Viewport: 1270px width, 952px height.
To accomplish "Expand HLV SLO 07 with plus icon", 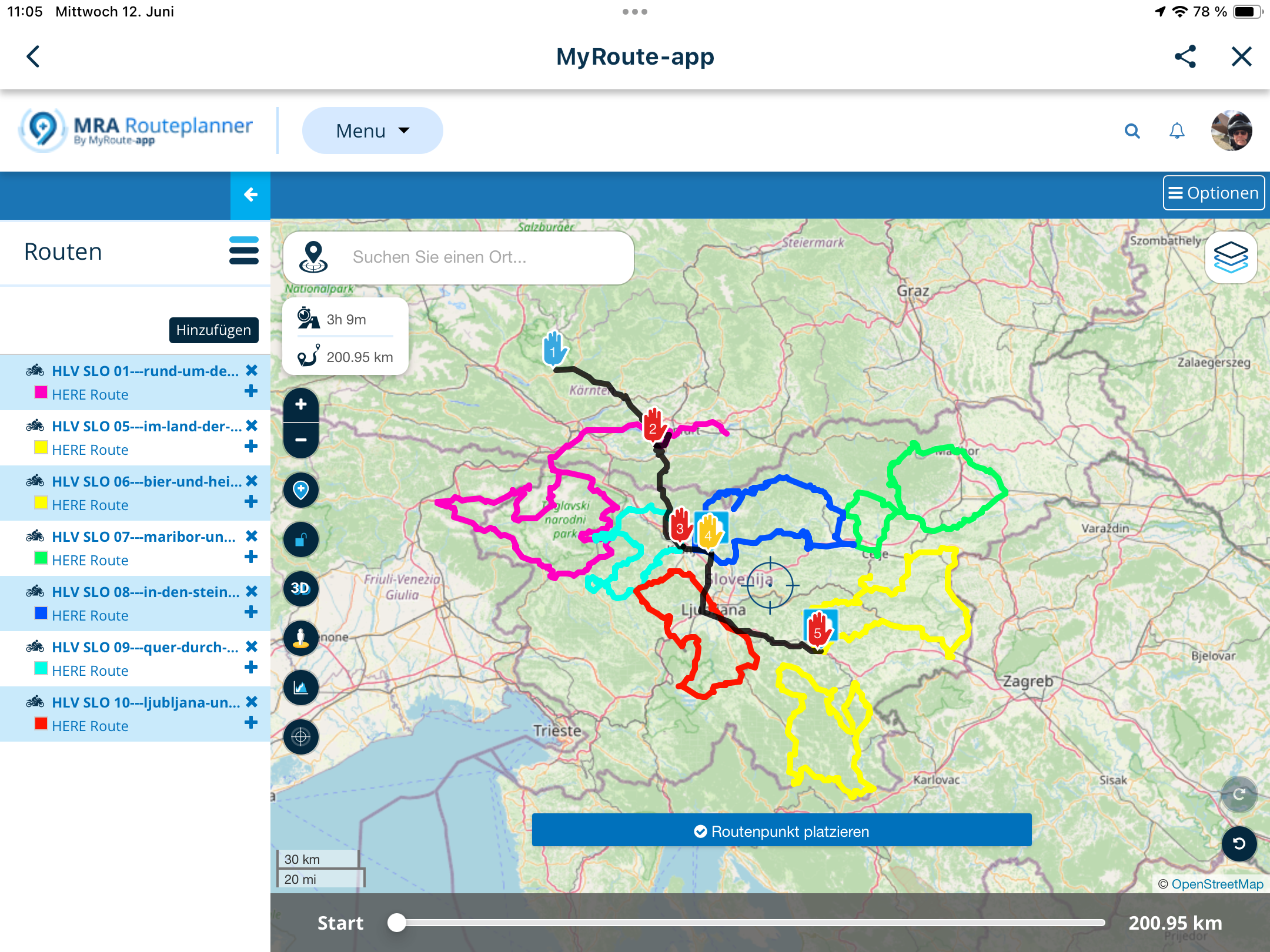I will point(251,557).
